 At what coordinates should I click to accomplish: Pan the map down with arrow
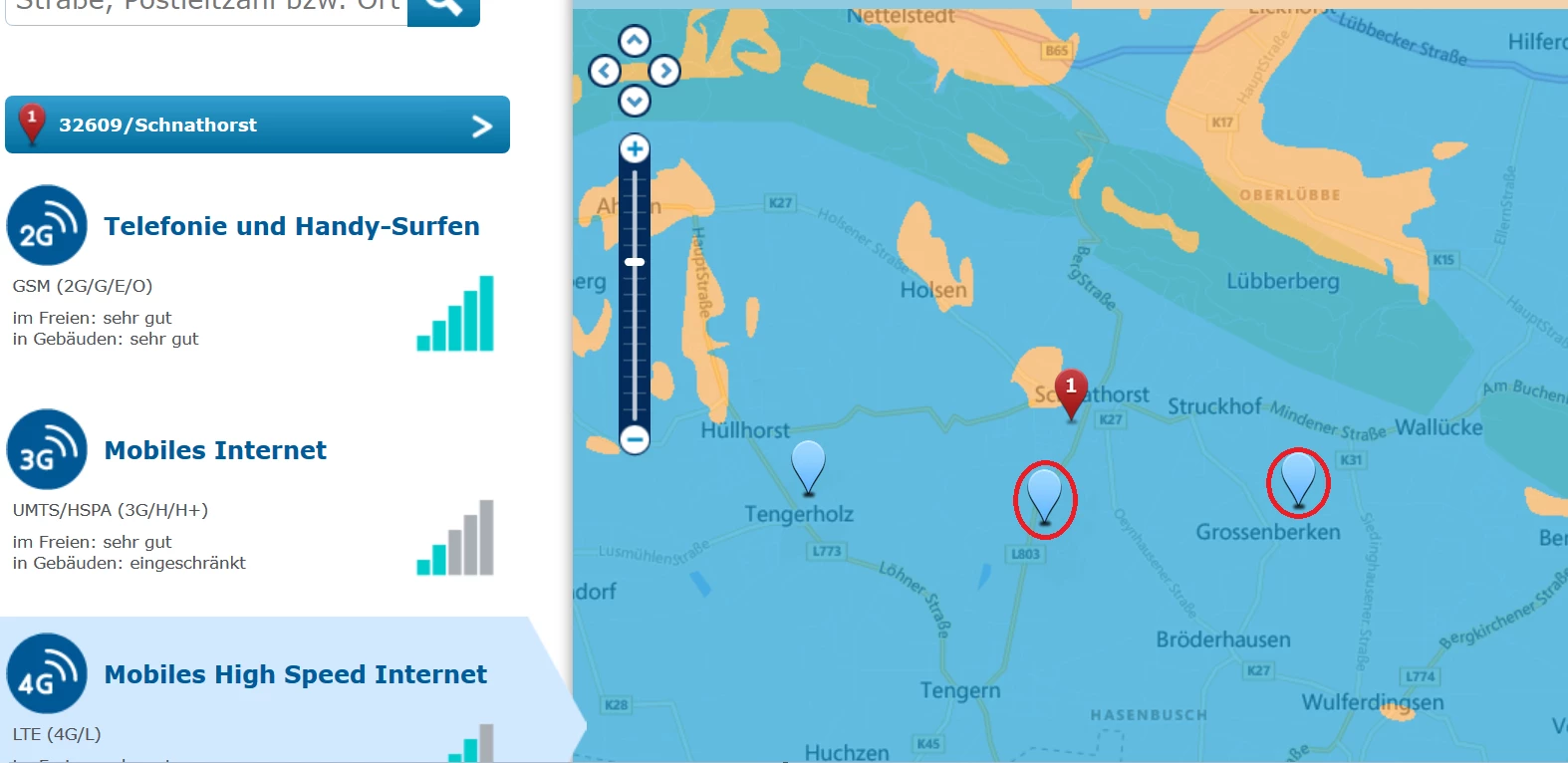(635, 101)
